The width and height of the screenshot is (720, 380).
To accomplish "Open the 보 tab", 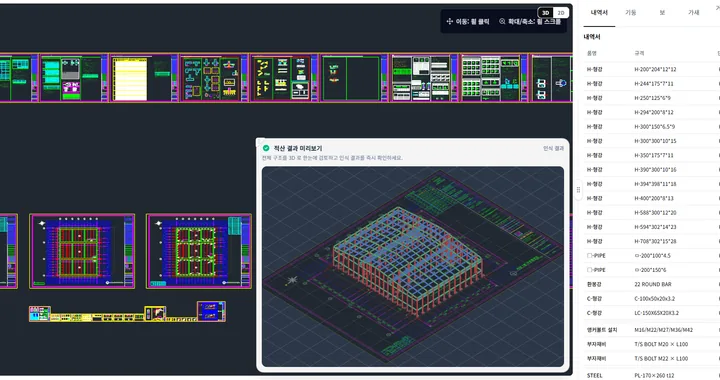I will click(662, 12).
